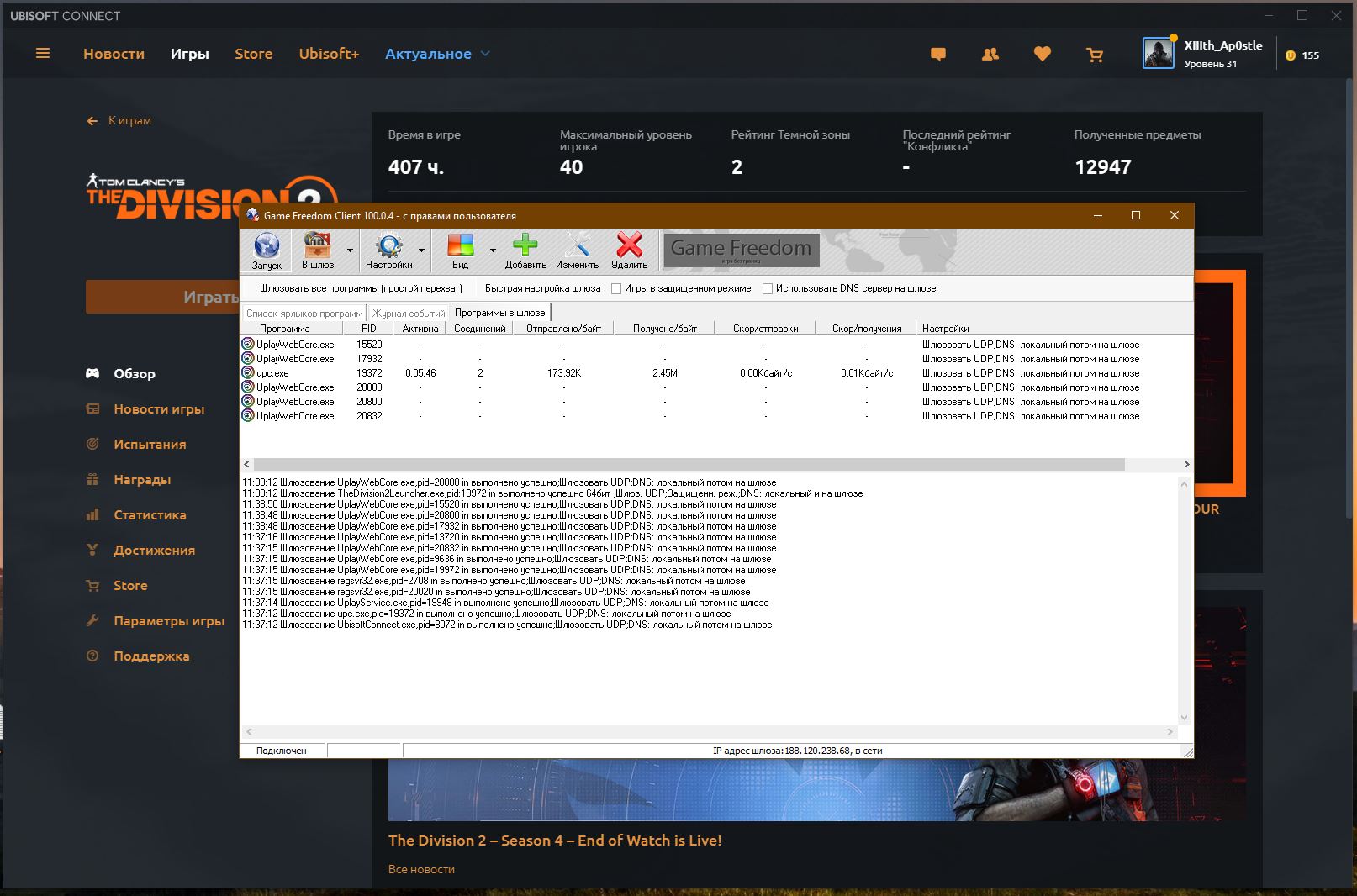Click the Изменить tools icon
Viewport: 1357px width, 896px height.
pyautogui.click(x=577, y=246)
